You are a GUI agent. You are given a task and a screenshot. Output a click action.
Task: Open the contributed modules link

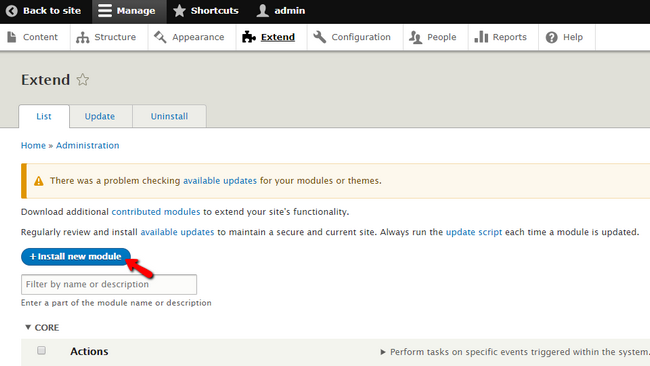point(156,212)
